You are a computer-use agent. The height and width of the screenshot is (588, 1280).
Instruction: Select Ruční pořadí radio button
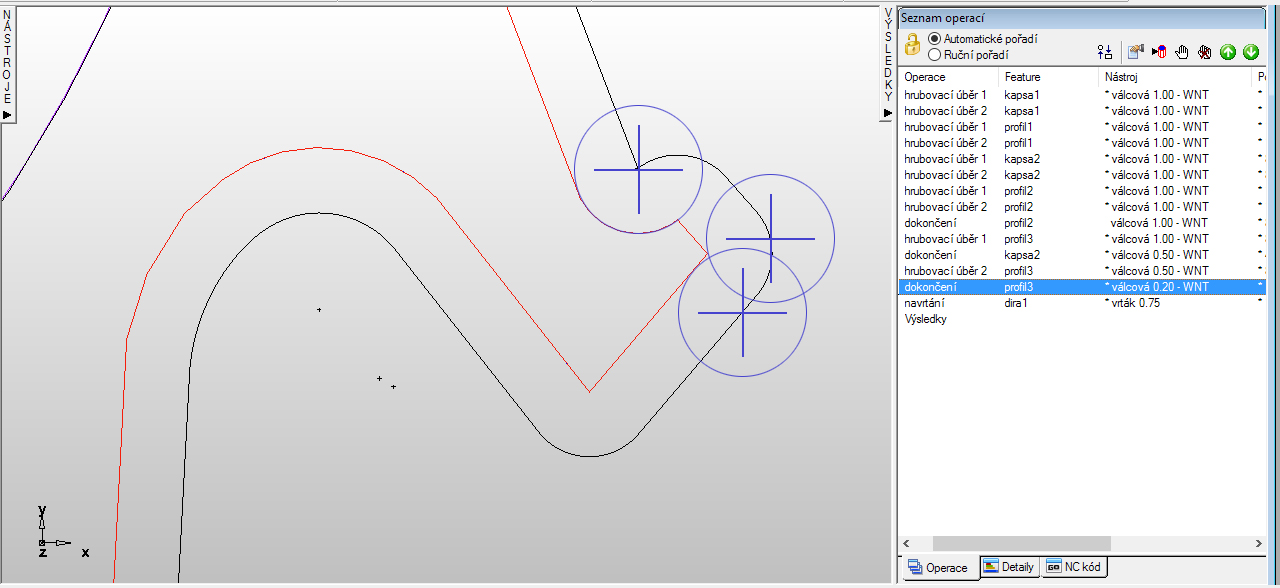click(935, 55)
